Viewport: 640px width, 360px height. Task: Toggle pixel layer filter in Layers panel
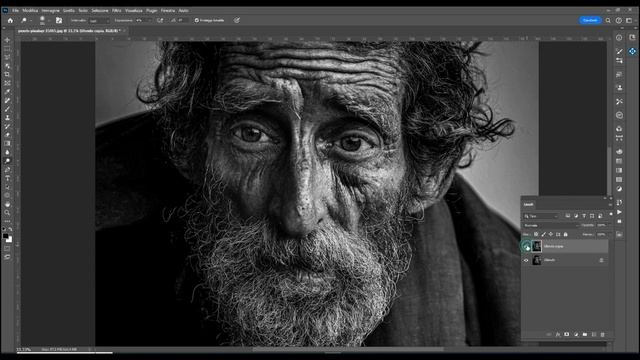click(568, 216)
